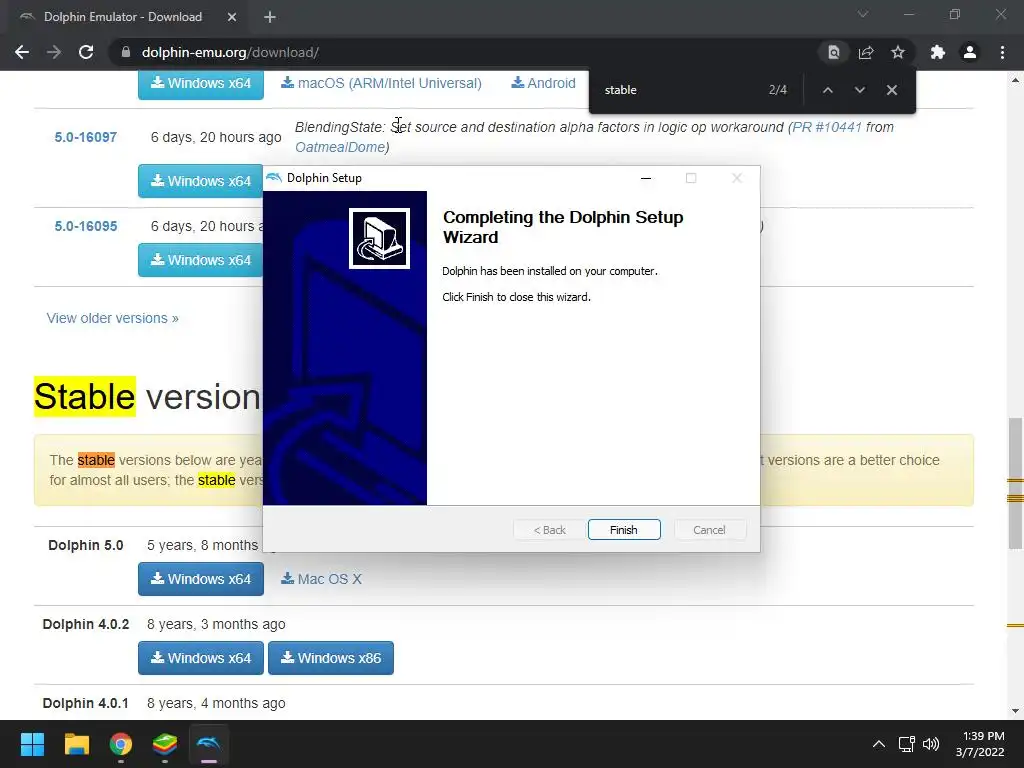Open volume control tray icon
1024x768 pixels.
coord(931,744)
